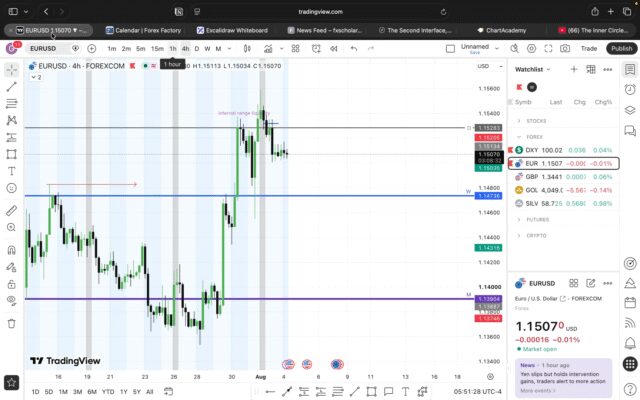Open quick search in the top toolbar

[x=514, y=49]
